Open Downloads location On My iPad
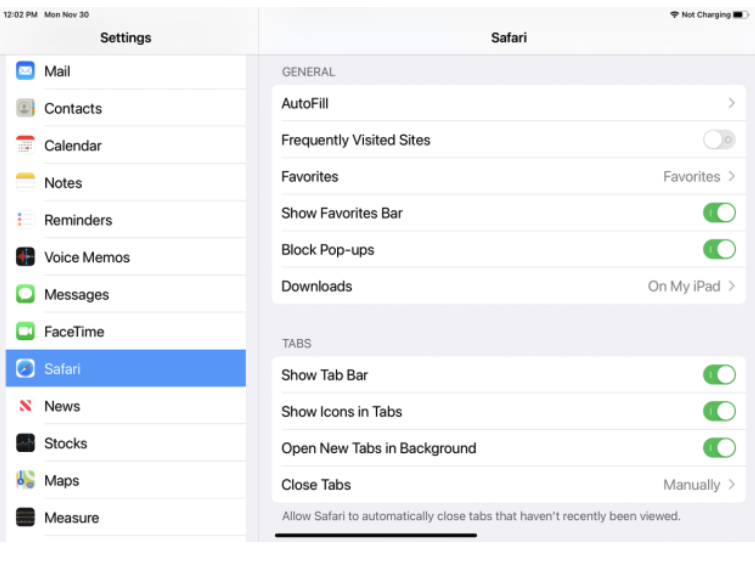 [x=691, y=286]
